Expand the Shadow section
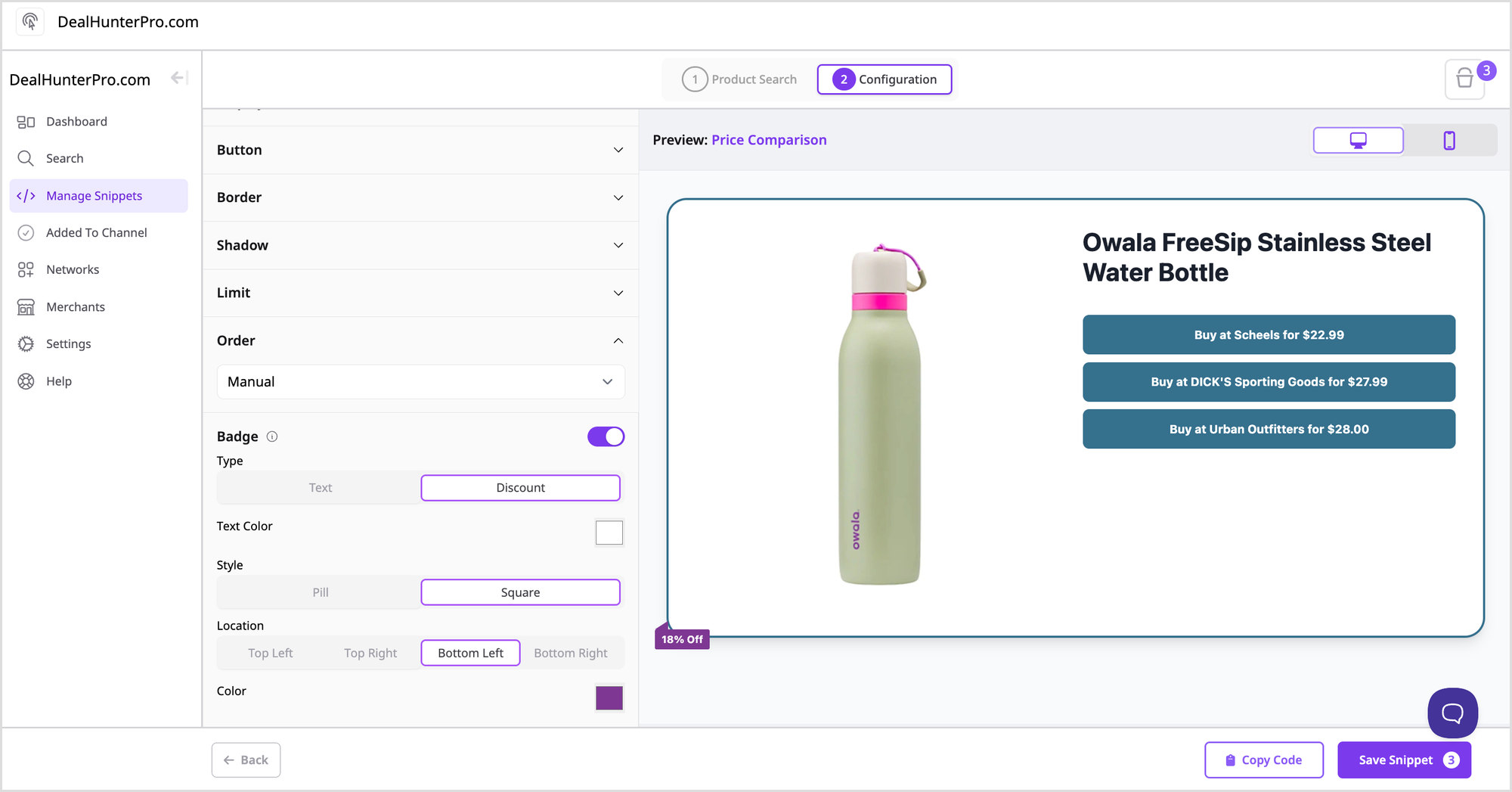Screen dimensions: 1512x792 point(420,245)
